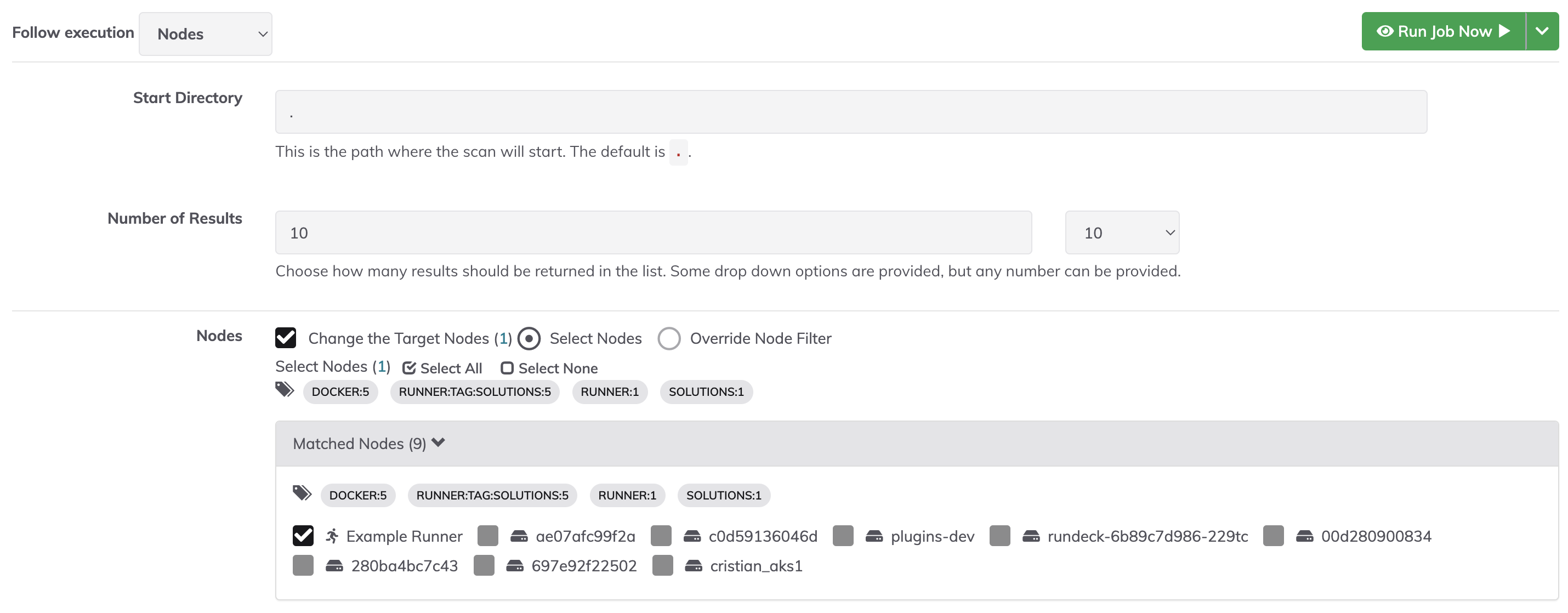The height and width of the screenshot is (613, 1568).
Task: Click the Number of Results text field
Action: (653, 232)
